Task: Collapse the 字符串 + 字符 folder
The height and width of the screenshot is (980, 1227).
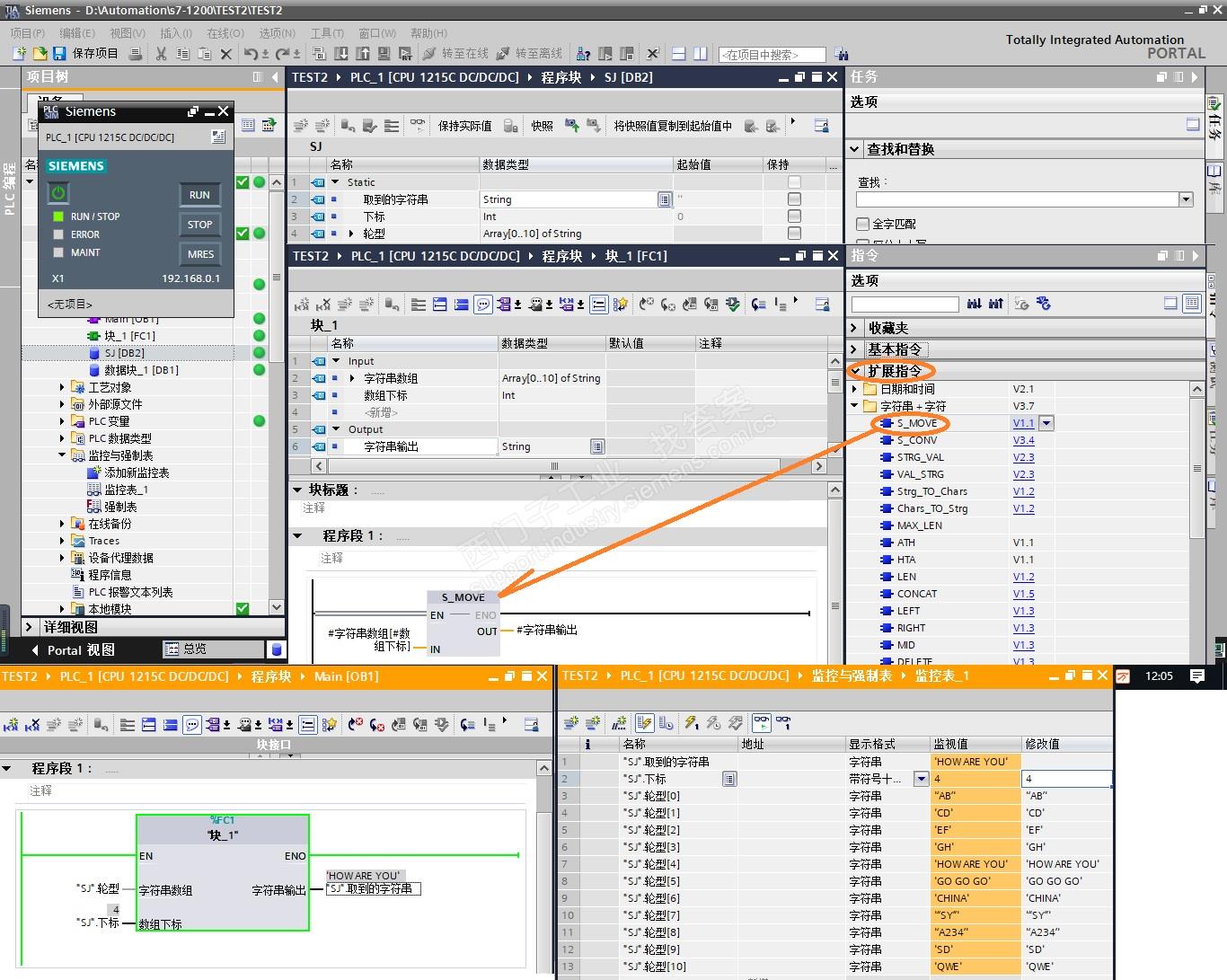Action: click(x=855, y=406)
